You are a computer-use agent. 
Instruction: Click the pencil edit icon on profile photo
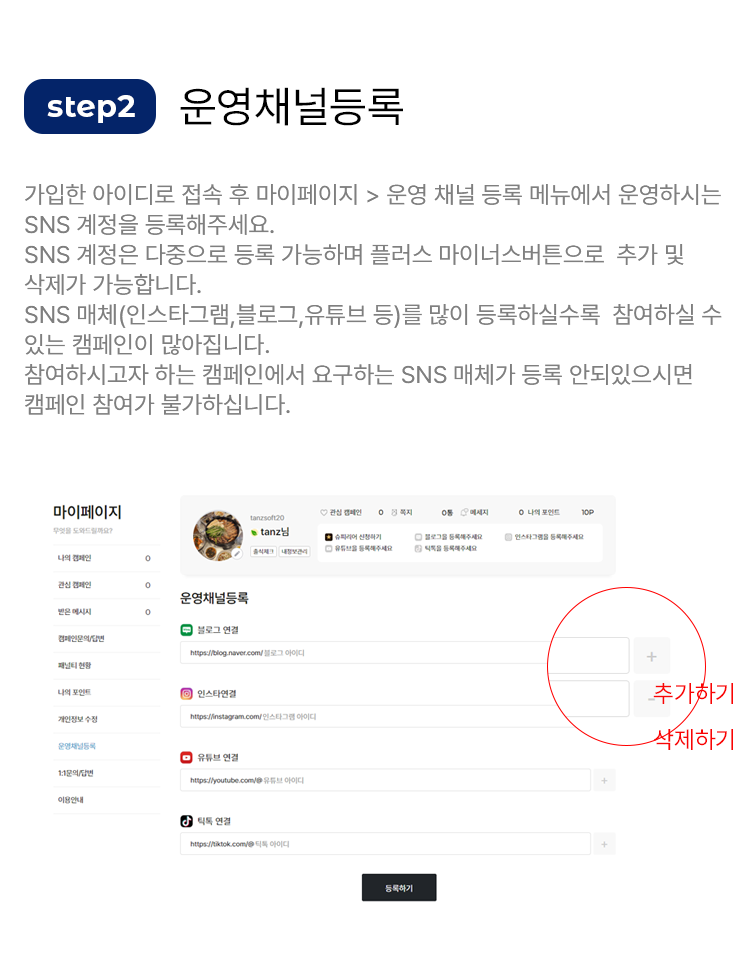pyautogui.click(x=237, y=553)
